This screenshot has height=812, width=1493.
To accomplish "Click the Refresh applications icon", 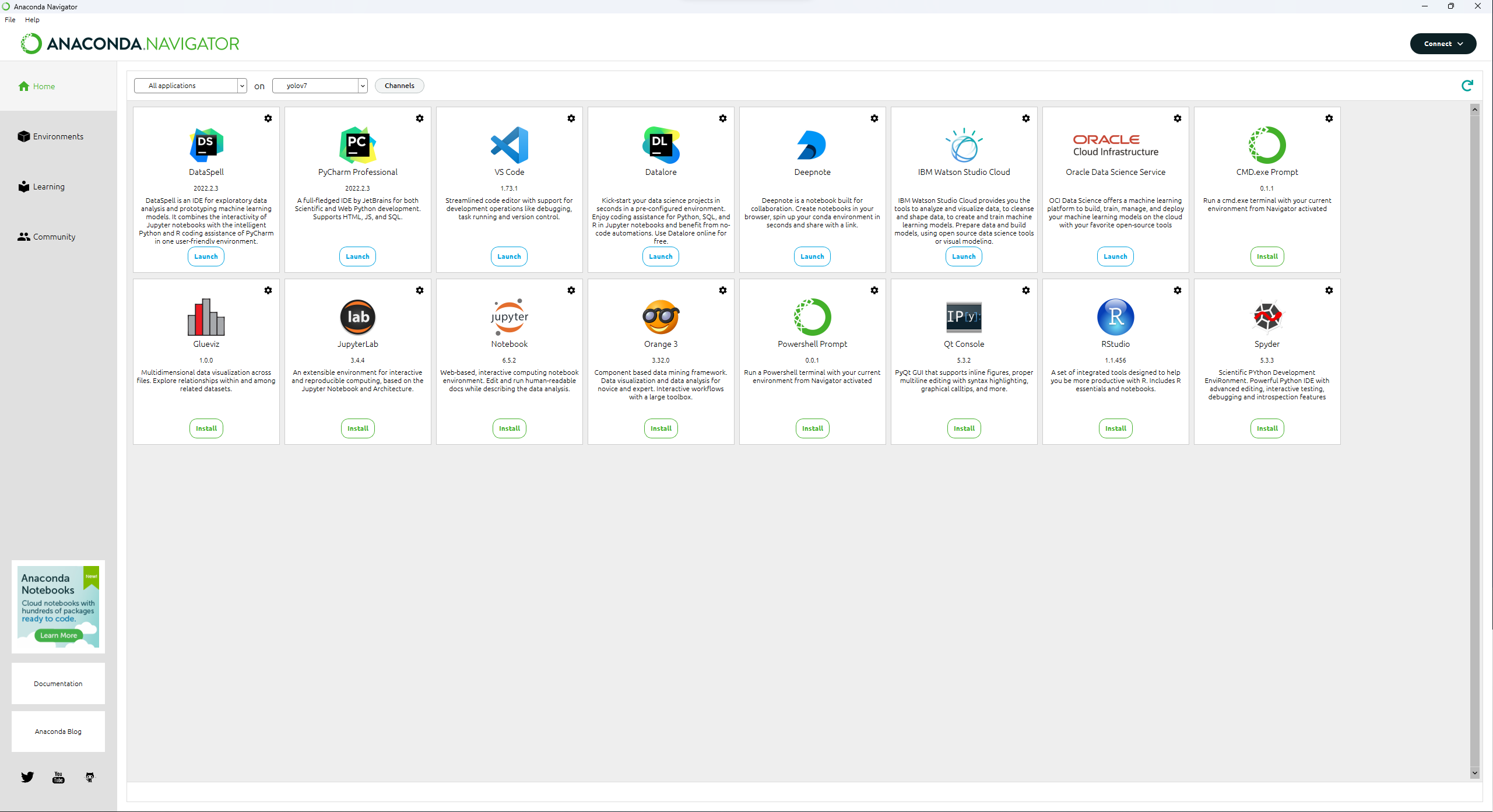I will (1467, 86).
